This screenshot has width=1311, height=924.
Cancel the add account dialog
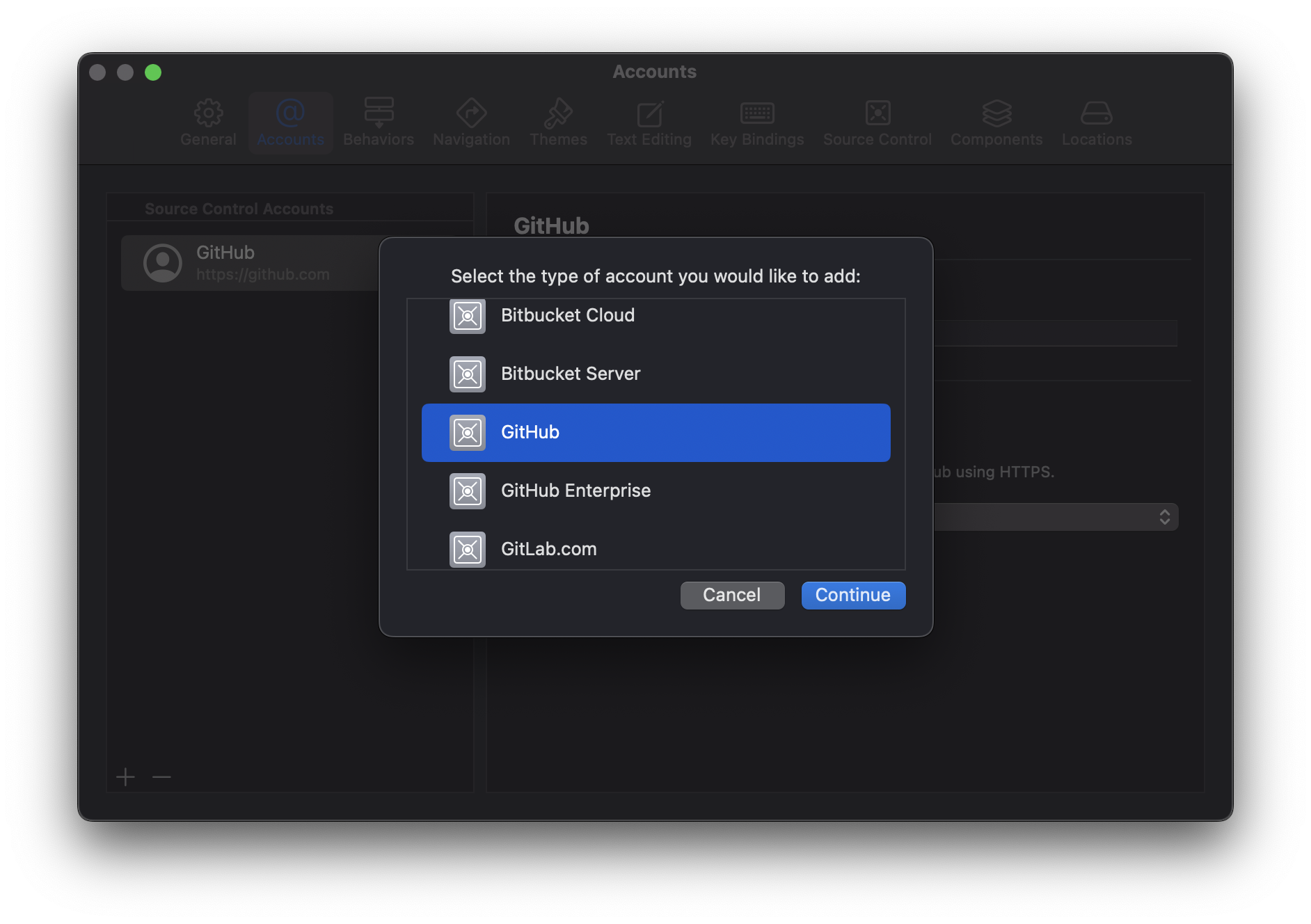(732, 596)
